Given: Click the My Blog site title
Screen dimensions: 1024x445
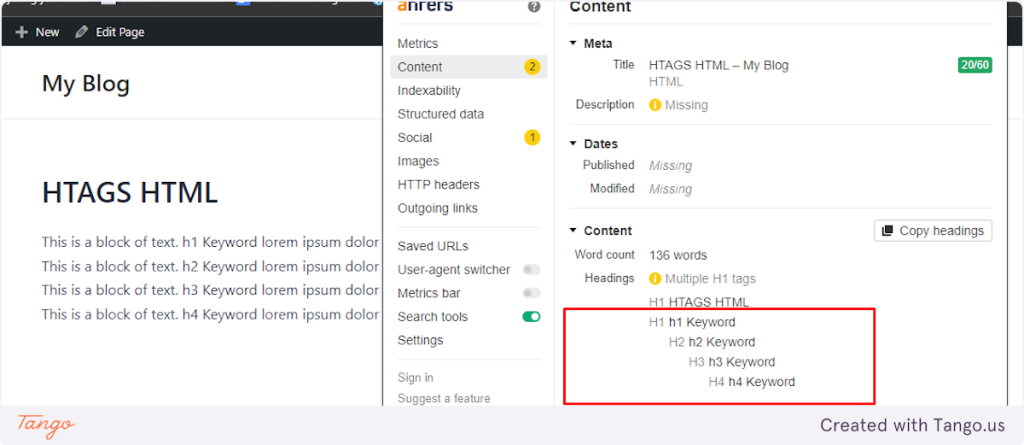Looking at the screenshot, I should pyautogui.click(x=86, y=84).
